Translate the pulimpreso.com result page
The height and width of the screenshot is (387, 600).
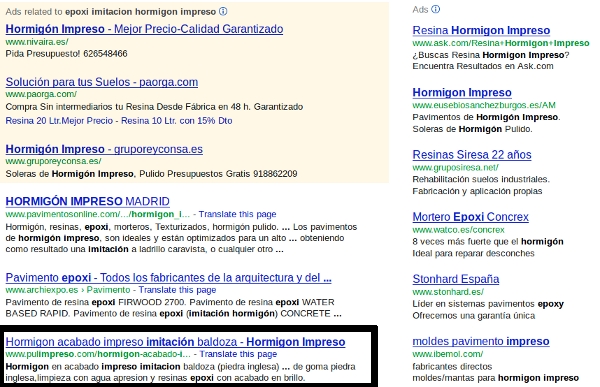click(x=238, y=354)
